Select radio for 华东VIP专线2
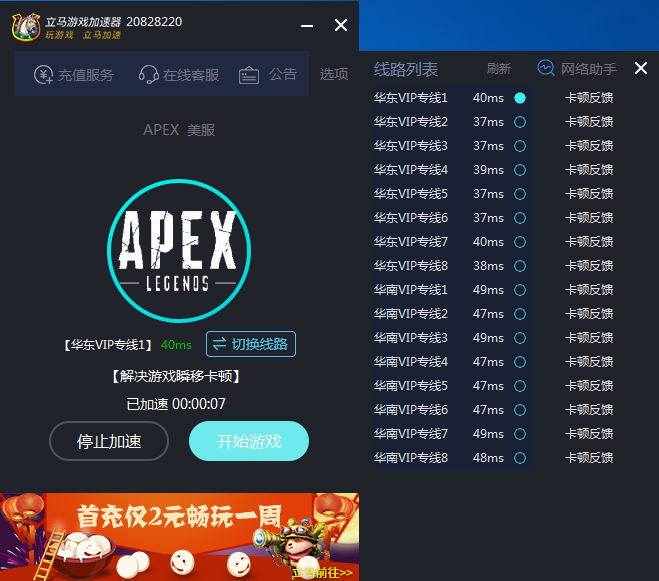This screenshot has height=581, width=659. click(520, 122)
